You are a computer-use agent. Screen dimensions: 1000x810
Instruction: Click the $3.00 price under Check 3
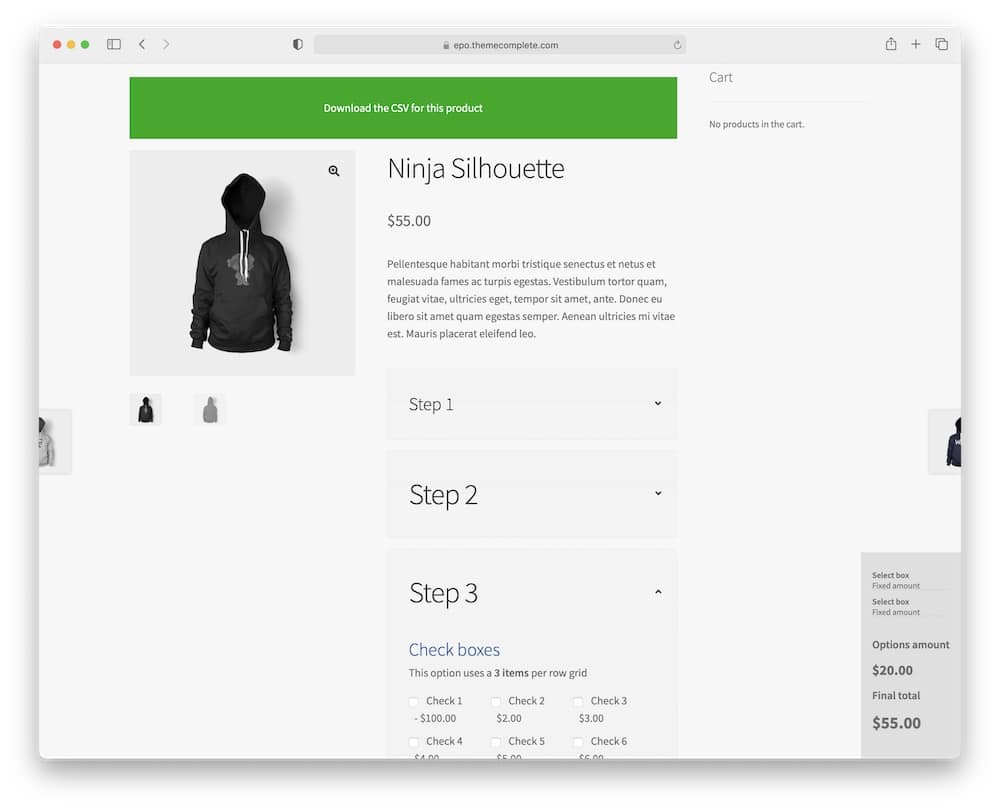pyautogui.click(x=591, y=718)
